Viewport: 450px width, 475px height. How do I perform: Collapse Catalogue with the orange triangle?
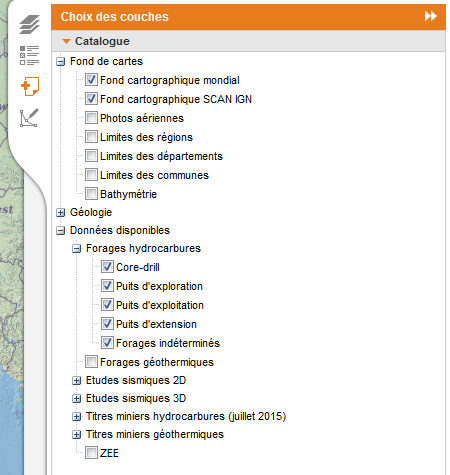(66, 41)
